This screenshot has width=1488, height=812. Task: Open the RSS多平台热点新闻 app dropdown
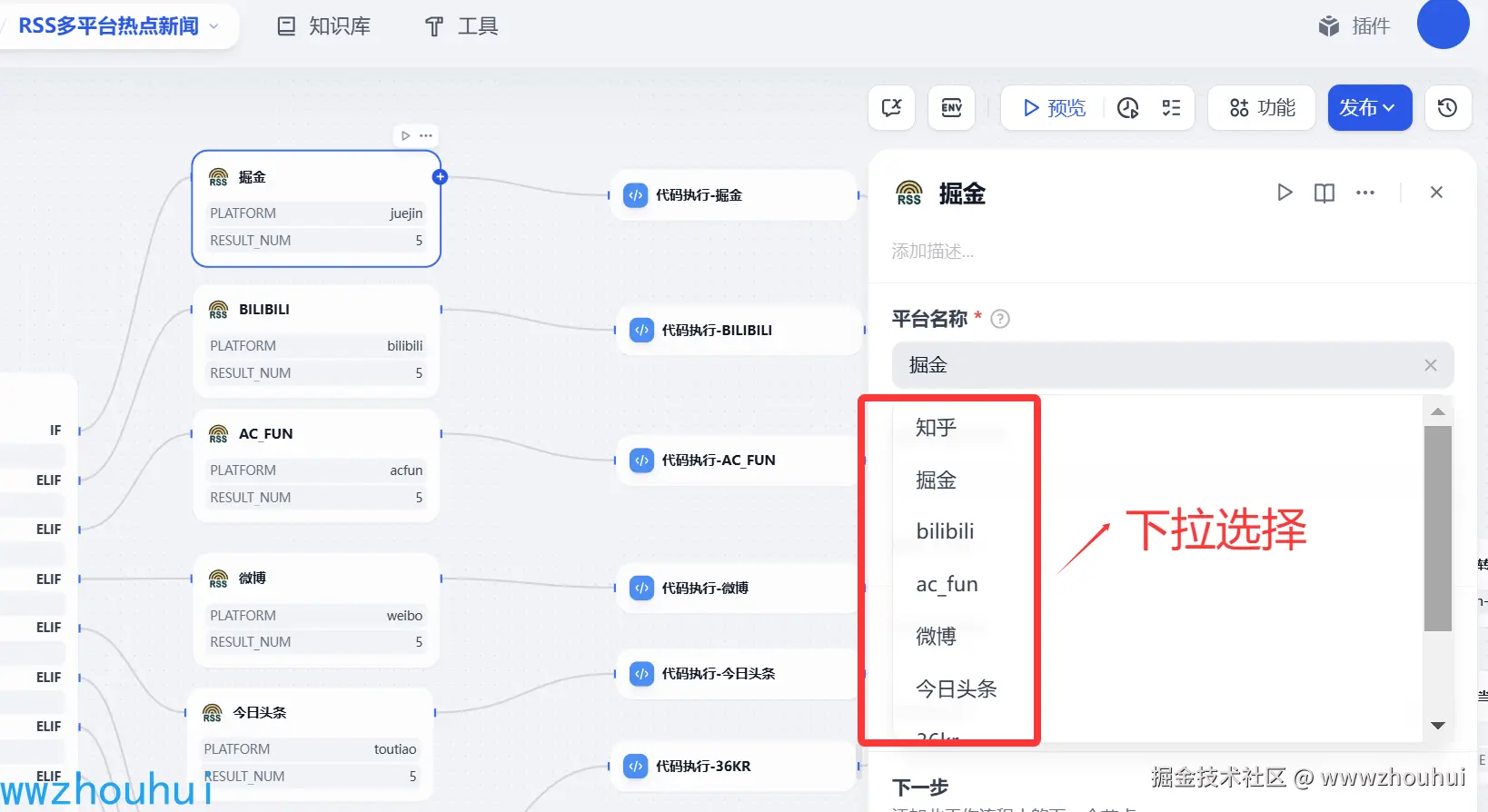click(x=118, y=26)
